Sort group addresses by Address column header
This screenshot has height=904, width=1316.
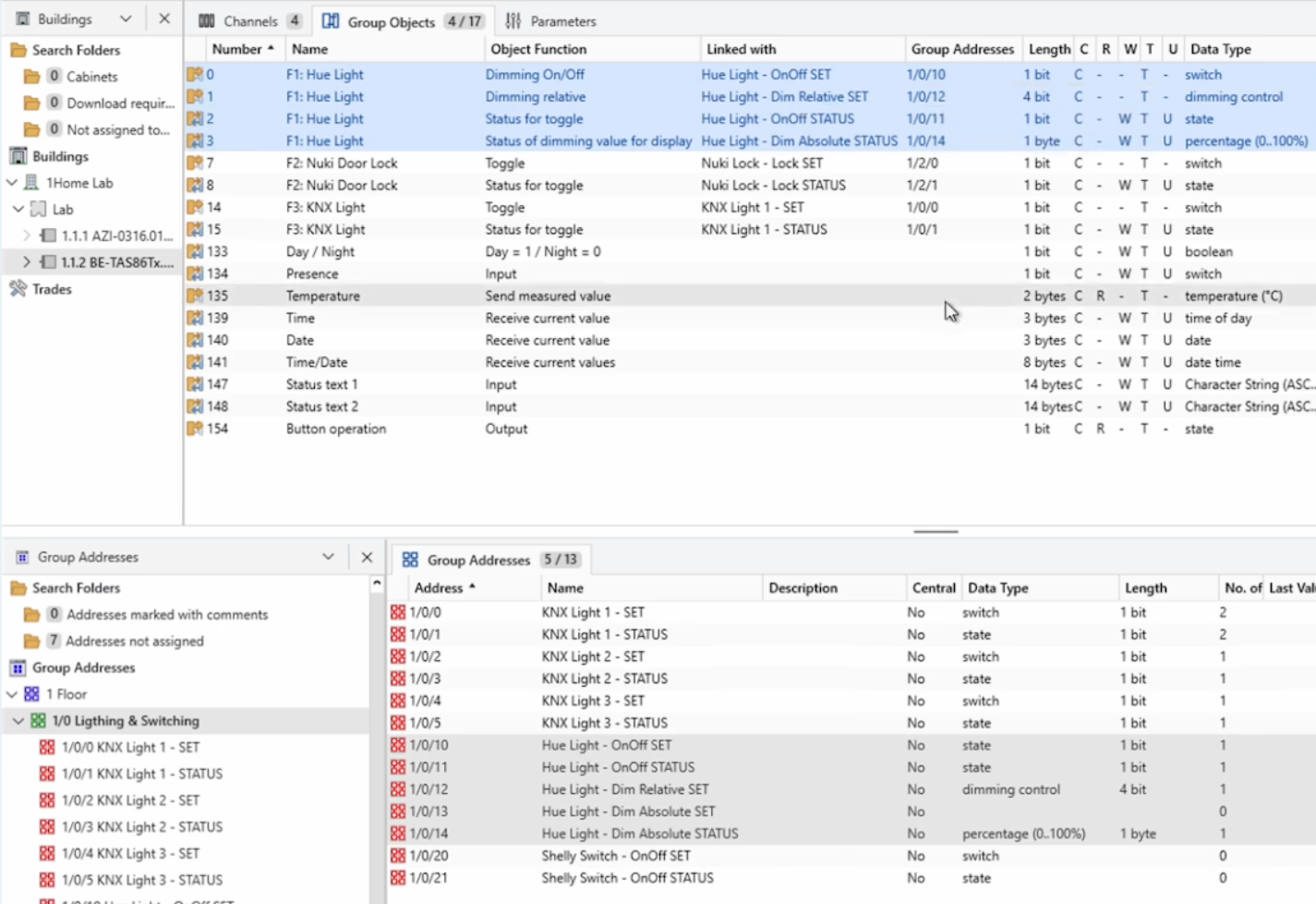coord(443,588)
